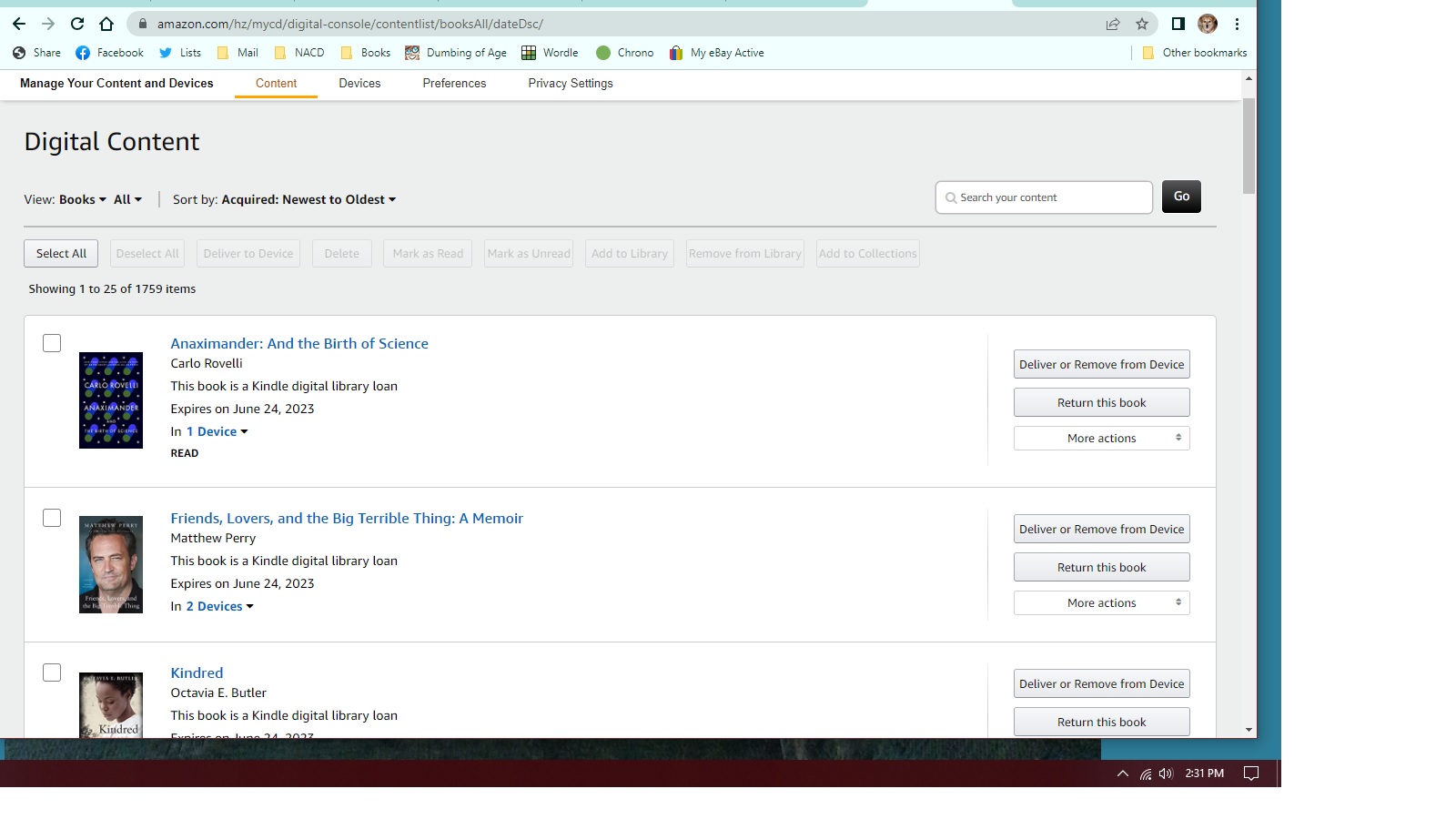The width and height of the screenshot is (1456, 819).
Task: Go to the browser home page
Action: (105, 24)
